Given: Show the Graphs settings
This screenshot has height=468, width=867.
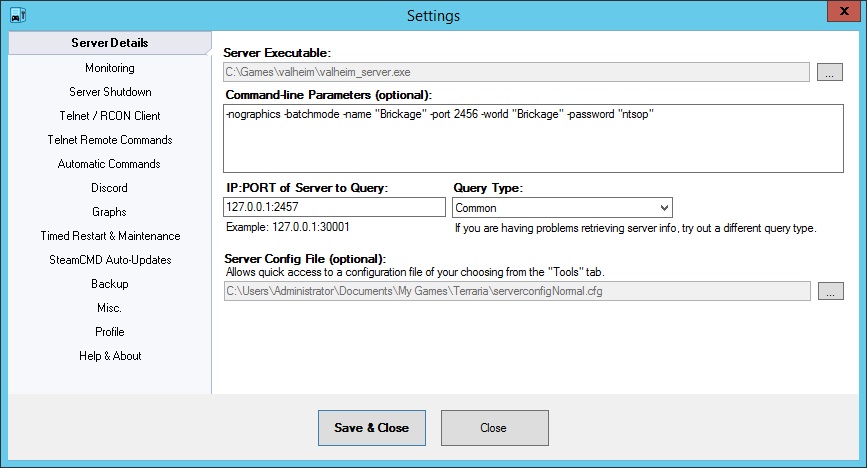Looking at the screenshot, I should [110, 212].
